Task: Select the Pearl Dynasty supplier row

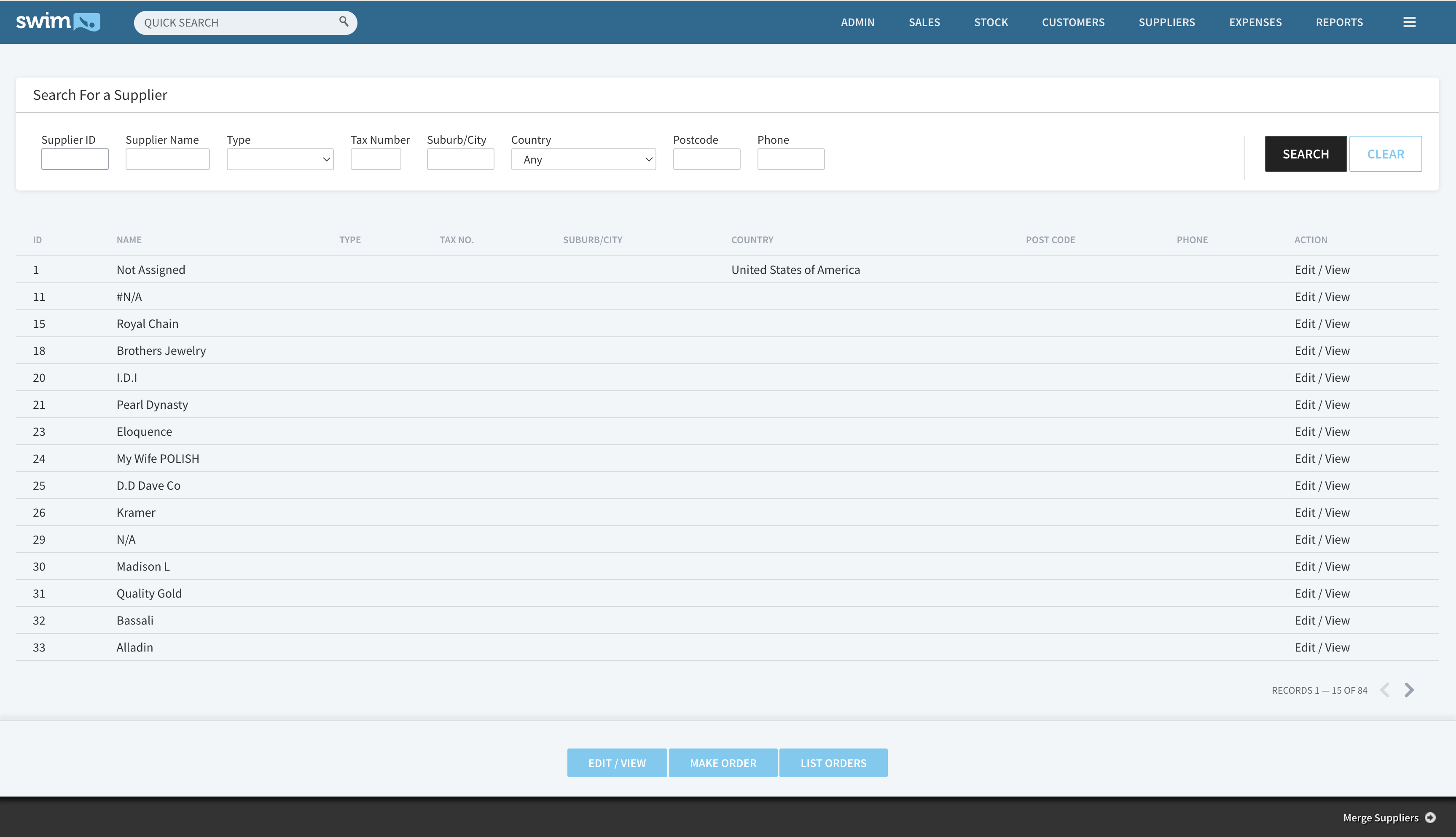Action: [x=152, y=405]
